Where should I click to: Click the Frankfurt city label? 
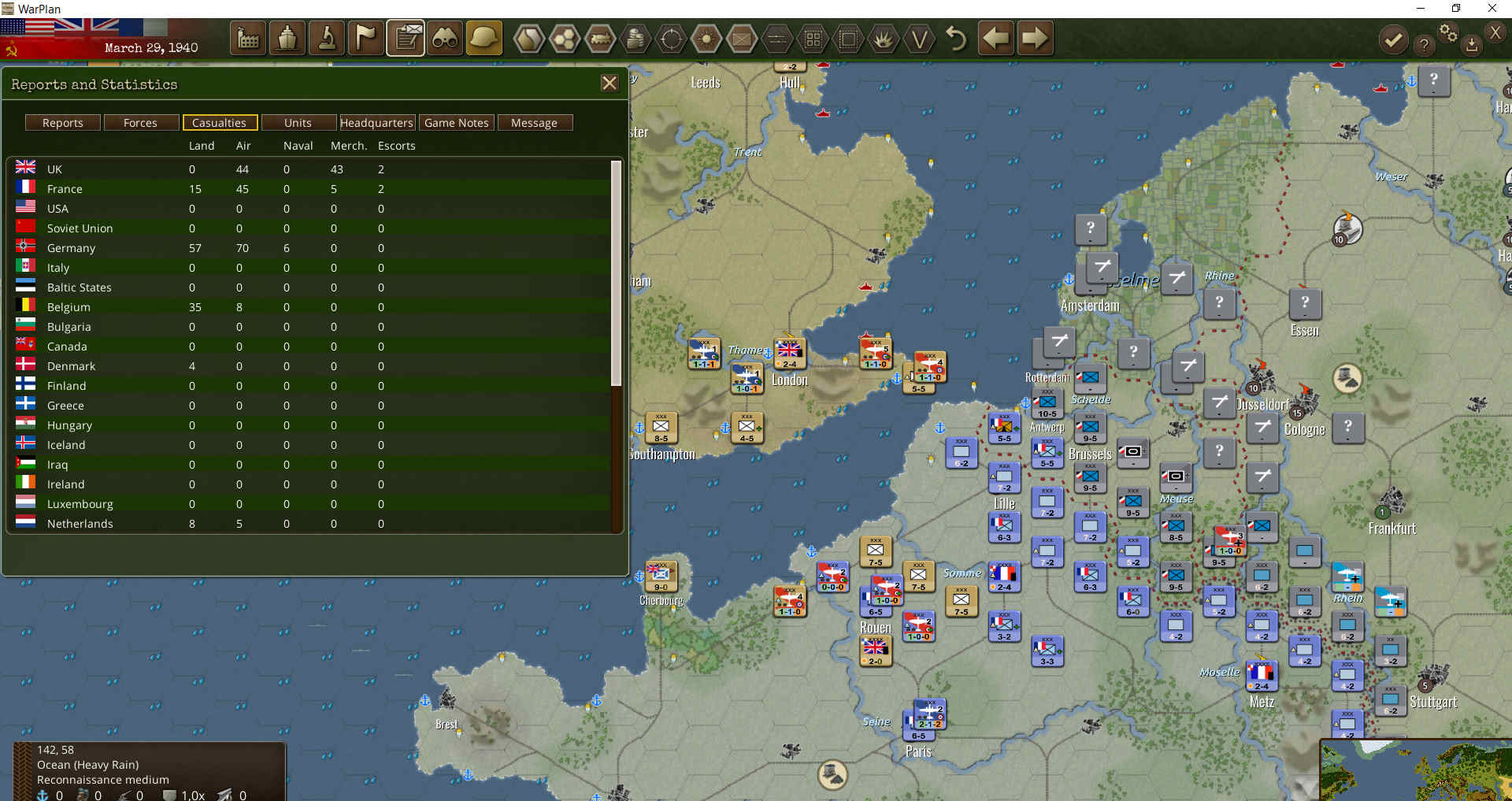coord(1392,528)
